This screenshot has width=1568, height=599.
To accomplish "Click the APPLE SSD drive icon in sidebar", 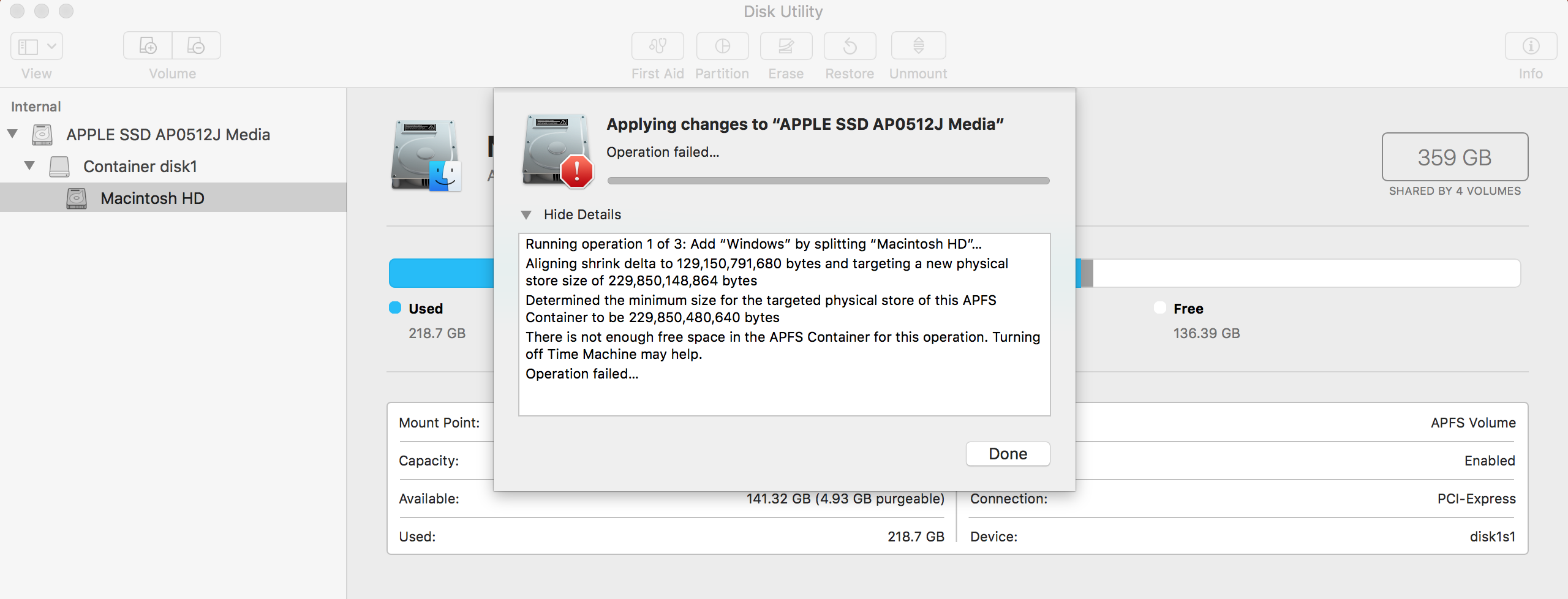I will click(42, 135).
